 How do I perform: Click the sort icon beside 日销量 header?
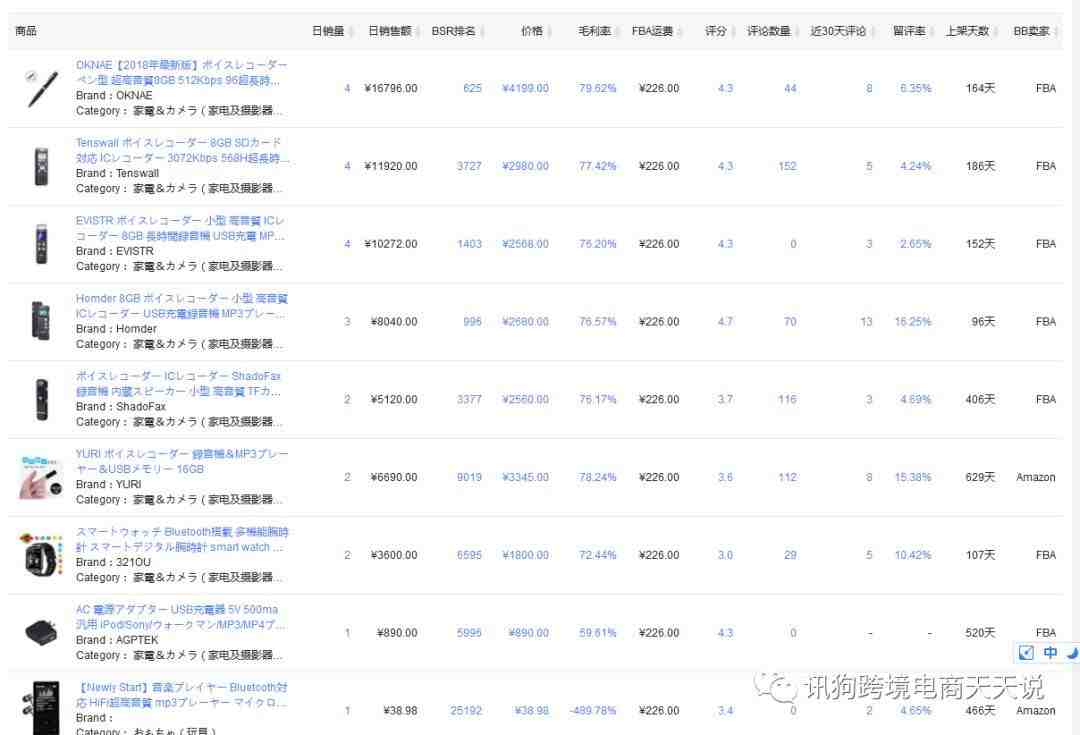click(x=351, y=32)
